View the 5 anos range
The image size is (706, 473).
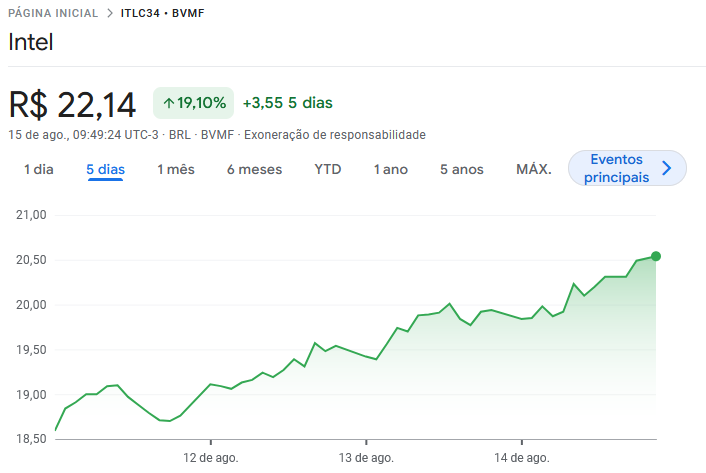(462, 169)
